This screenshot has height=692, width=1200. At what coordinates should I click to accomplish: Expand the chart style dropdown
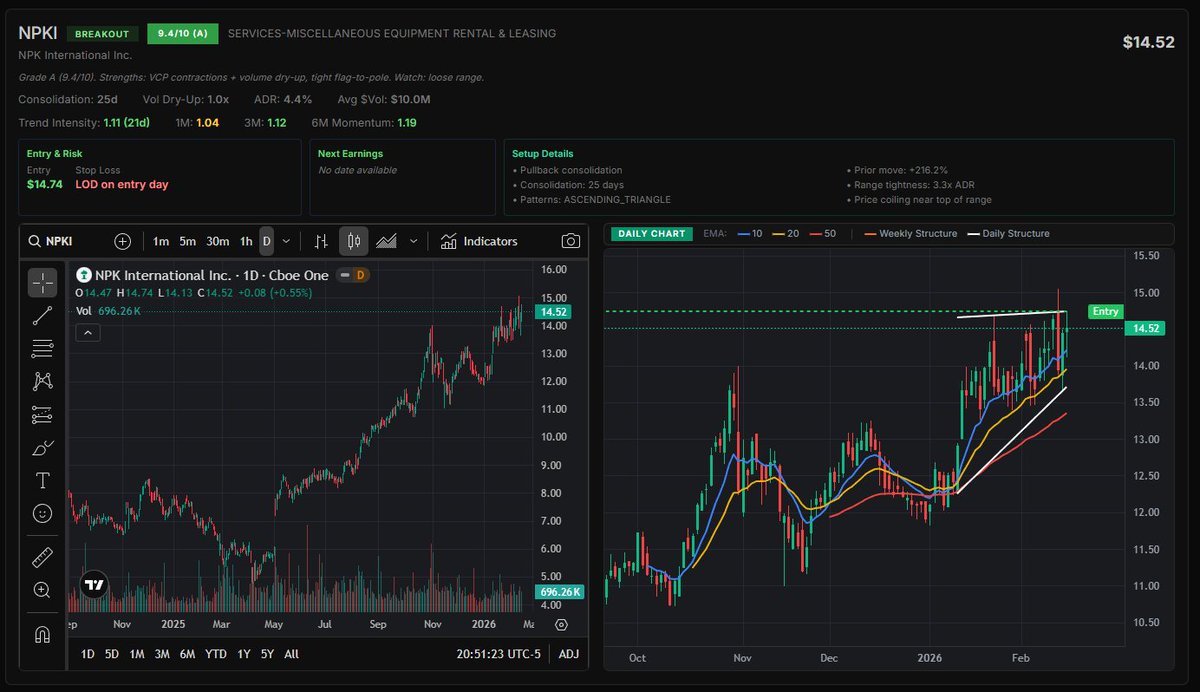(411, 241)
